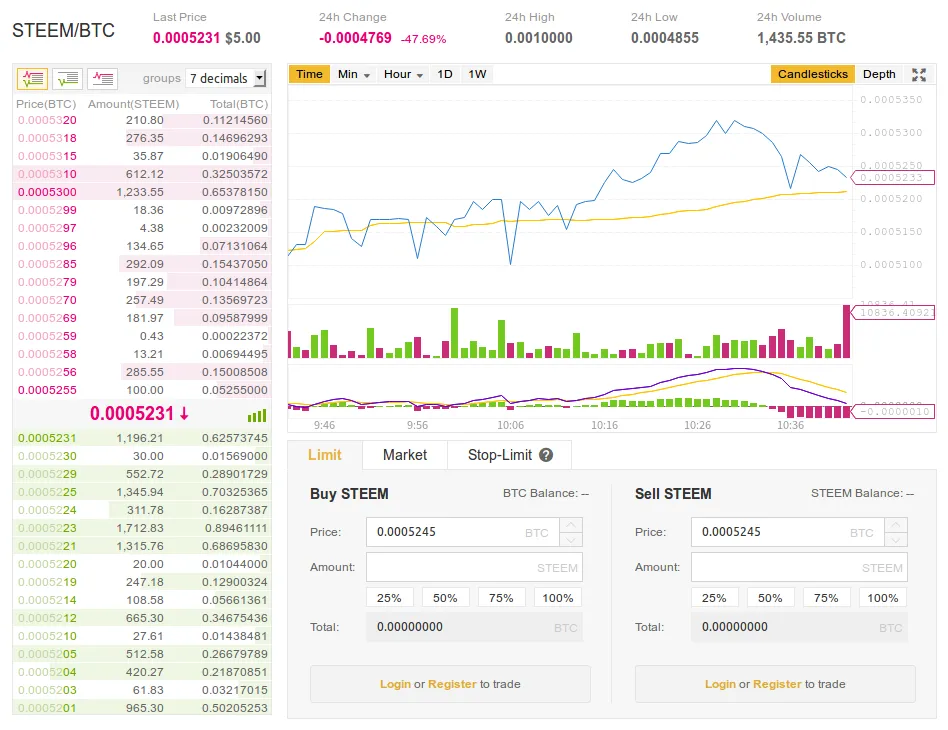Set Buy amount to 75%
Viewport: 948px width, 730px height.
[501, 598]
